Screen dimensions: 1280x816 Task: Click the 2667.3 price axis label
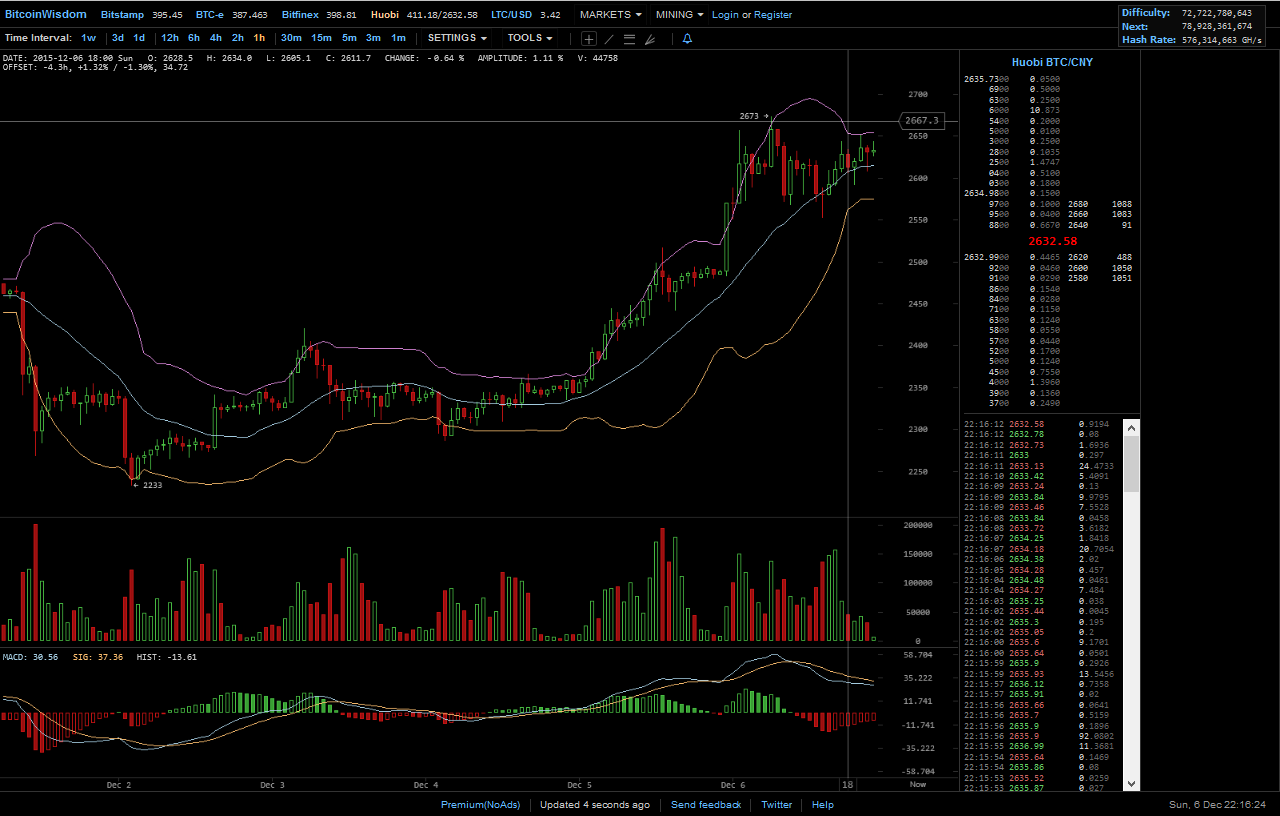click(x=921, y=121)
